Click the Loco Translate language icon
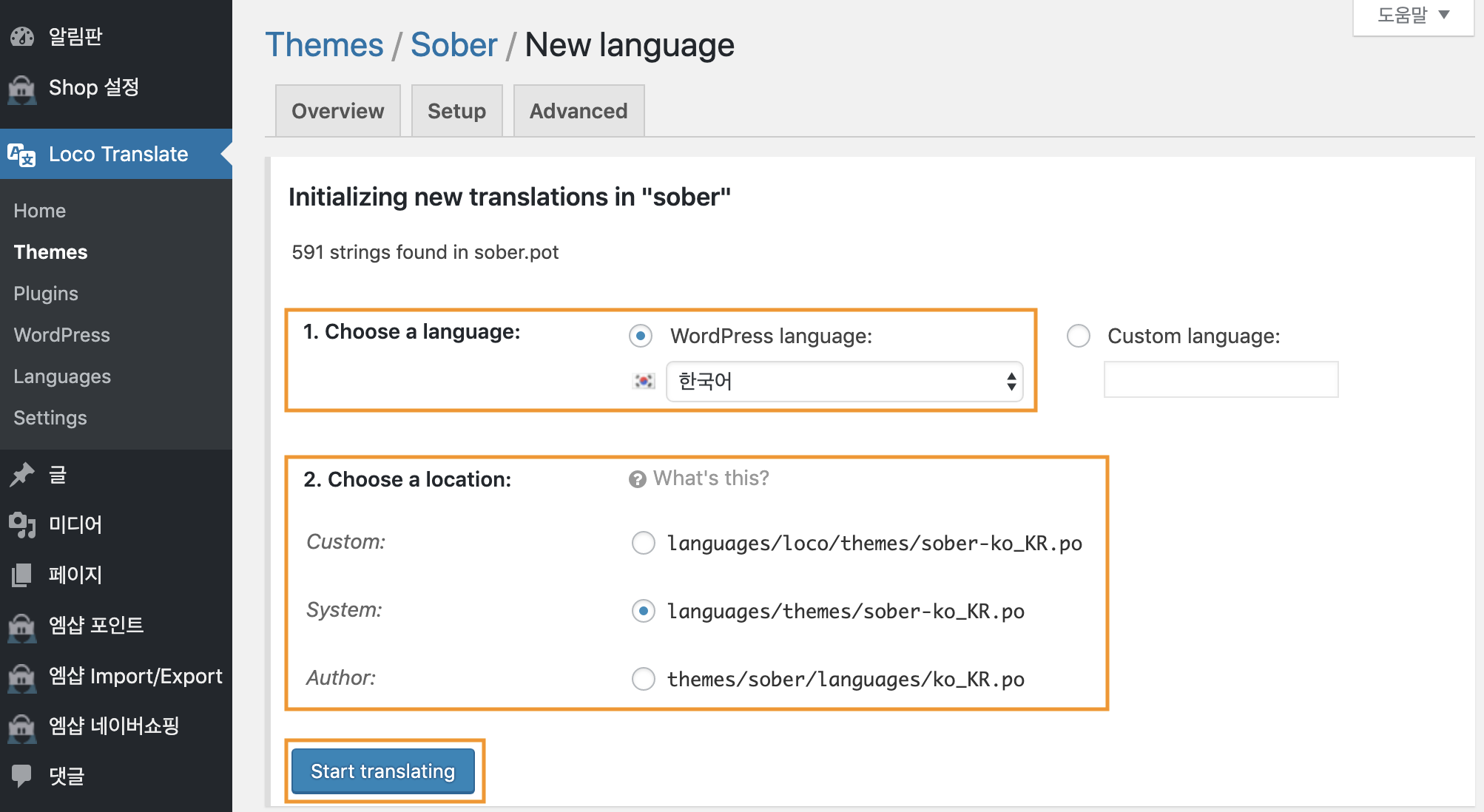The height and width of the screenshot is (812, 1484). pos(21,155)
